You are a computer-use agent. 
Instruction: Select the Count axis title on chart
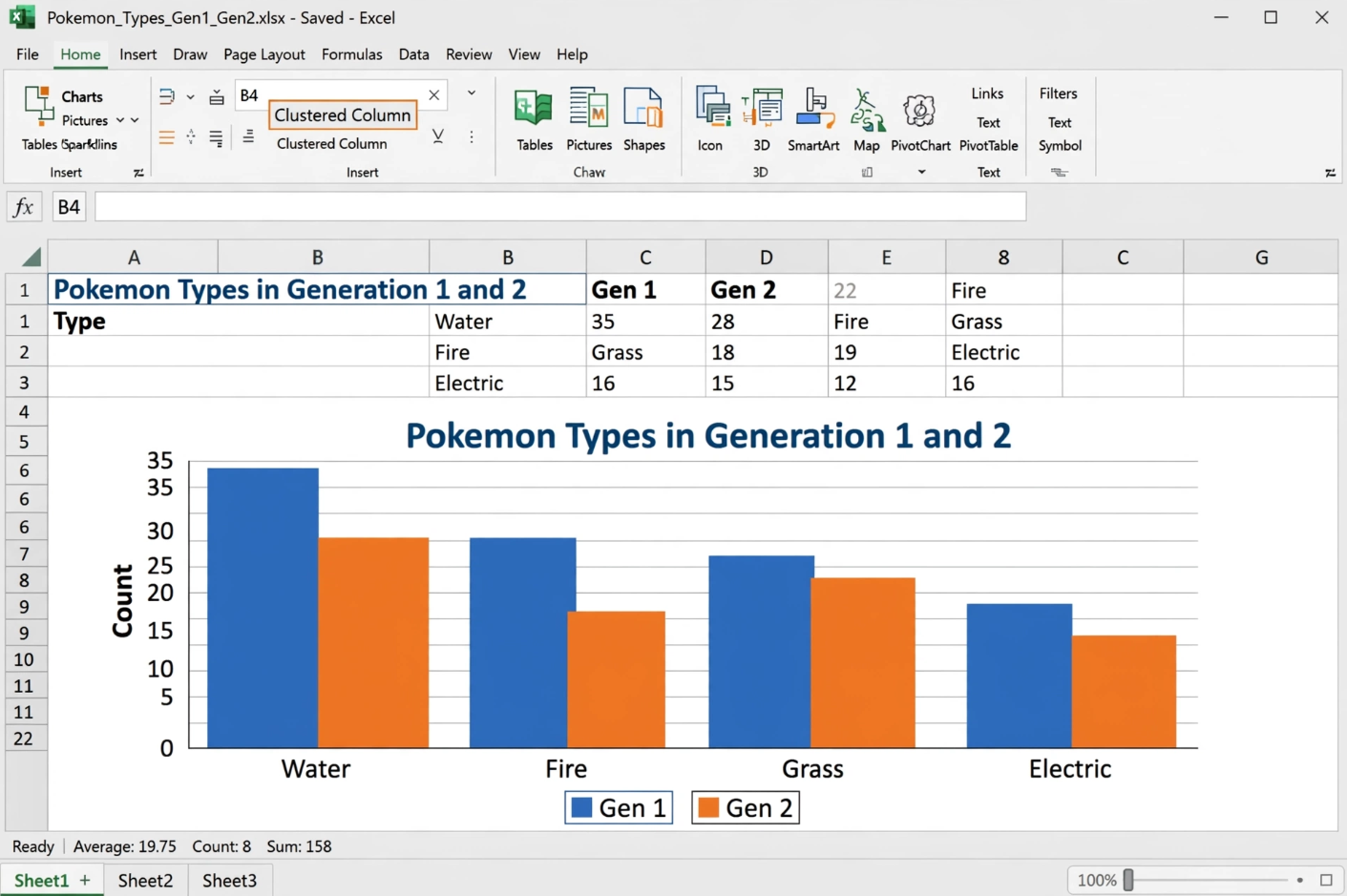(x=122, y=600)
